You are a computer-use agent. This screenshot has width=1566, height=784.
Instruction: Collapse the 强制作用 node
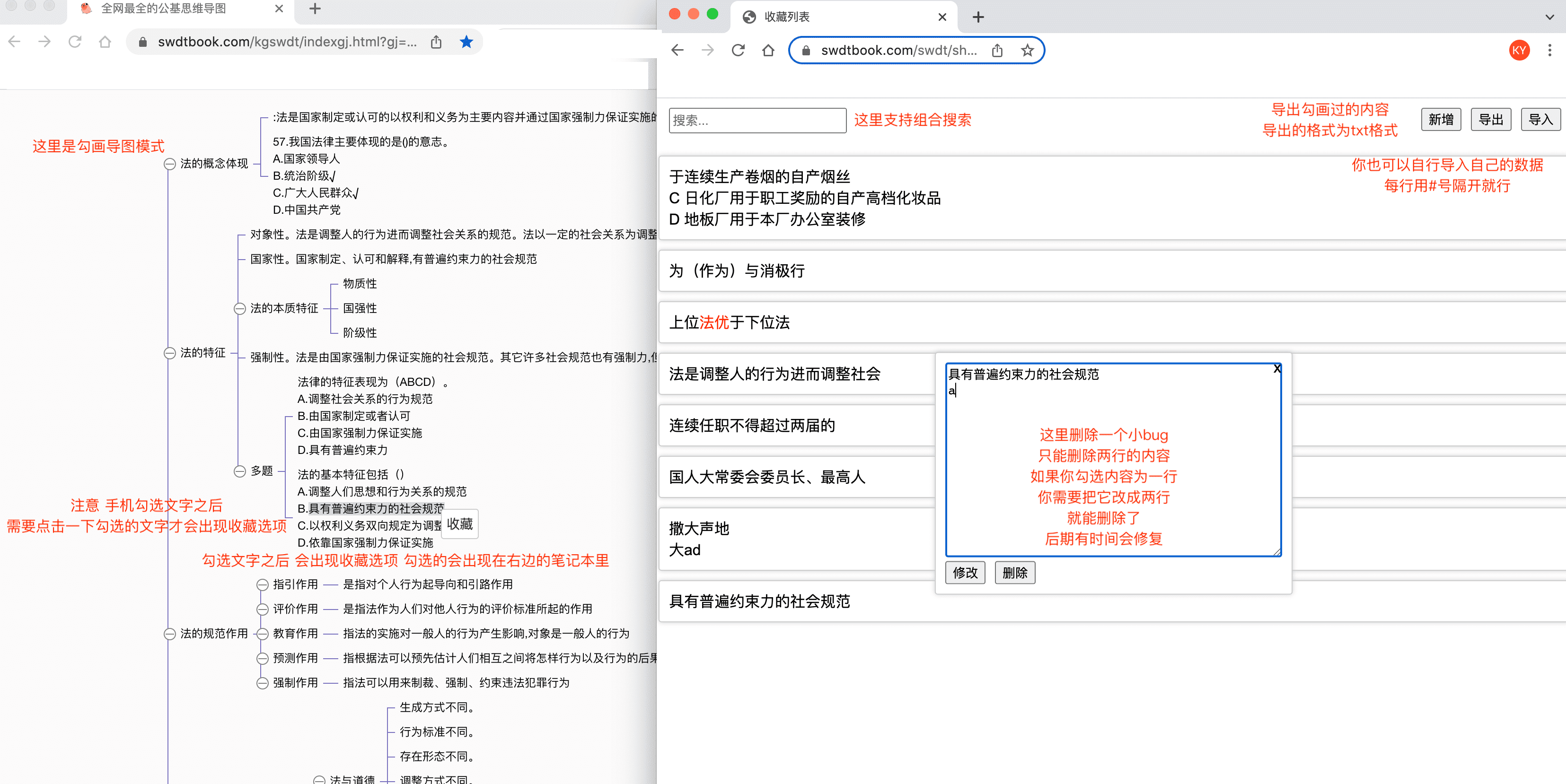coord(262,683)
